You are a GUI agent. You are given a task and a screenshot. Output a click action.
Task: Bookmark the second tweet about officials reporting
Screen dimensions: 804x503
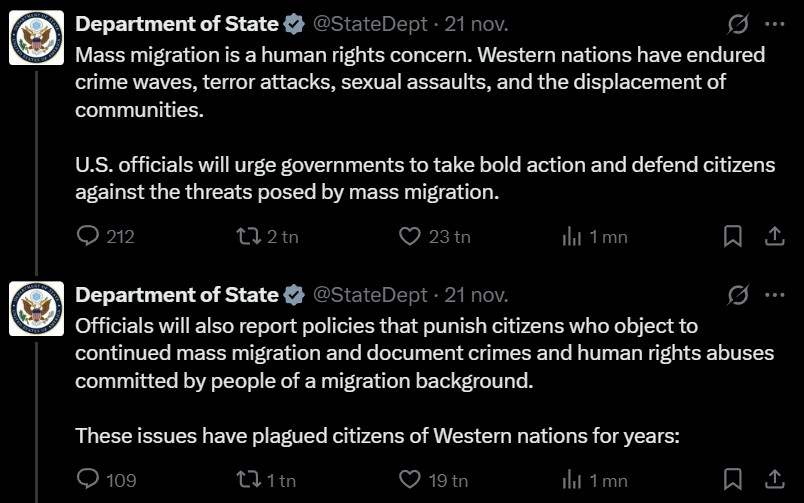click(x=733, y=480)
